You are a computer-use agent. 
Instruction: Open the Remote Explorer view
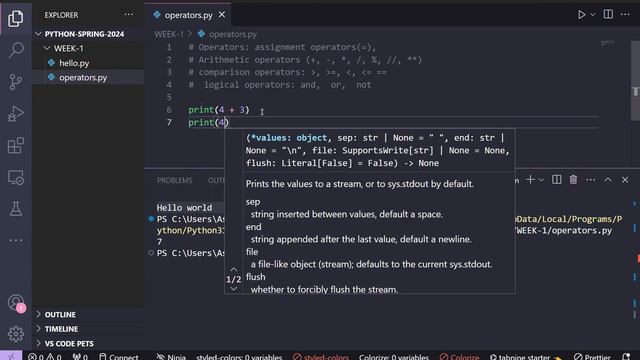click(16, 178)
